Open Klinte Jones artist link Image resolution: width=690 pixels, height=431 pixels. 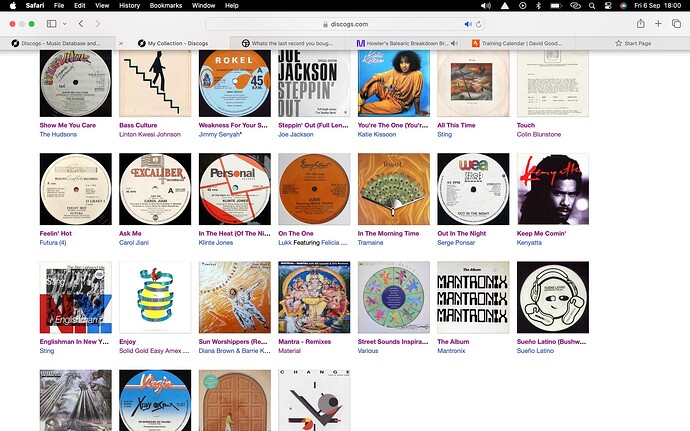point(216,243)
